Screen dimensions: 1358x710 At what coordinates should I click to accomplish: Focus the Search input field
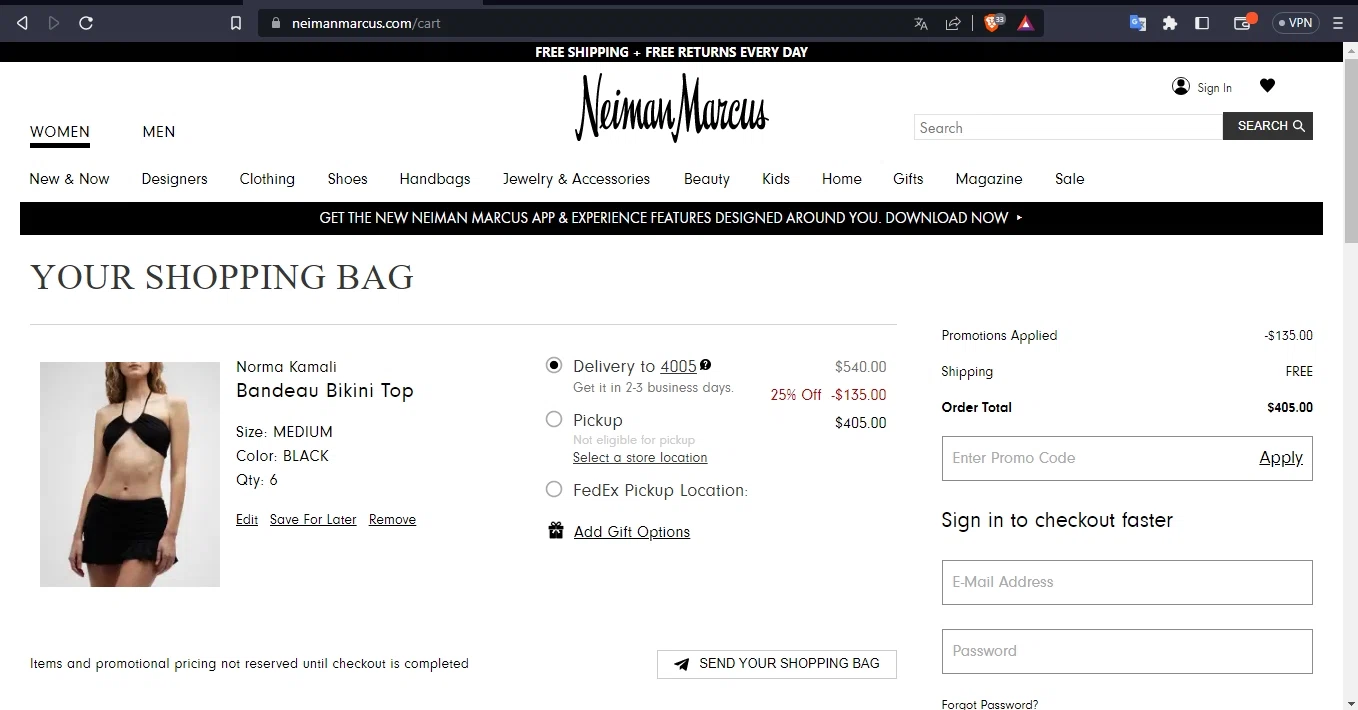pyautogui.click(x=1068, y=127)
